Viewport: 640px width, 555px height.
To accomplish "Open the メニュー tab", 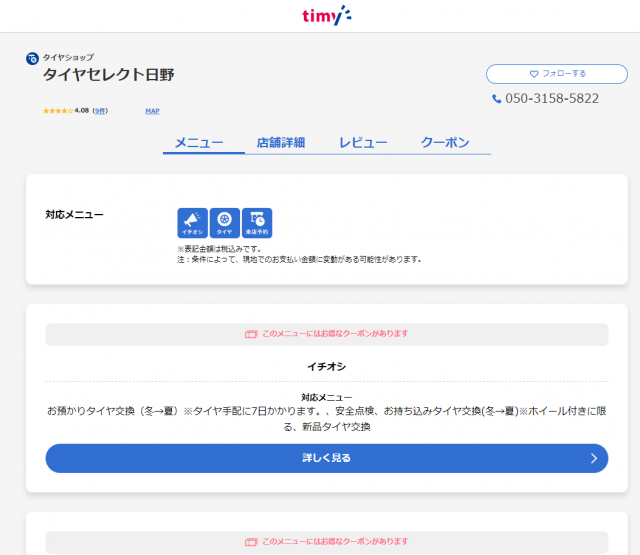I will tap(199, 143).
